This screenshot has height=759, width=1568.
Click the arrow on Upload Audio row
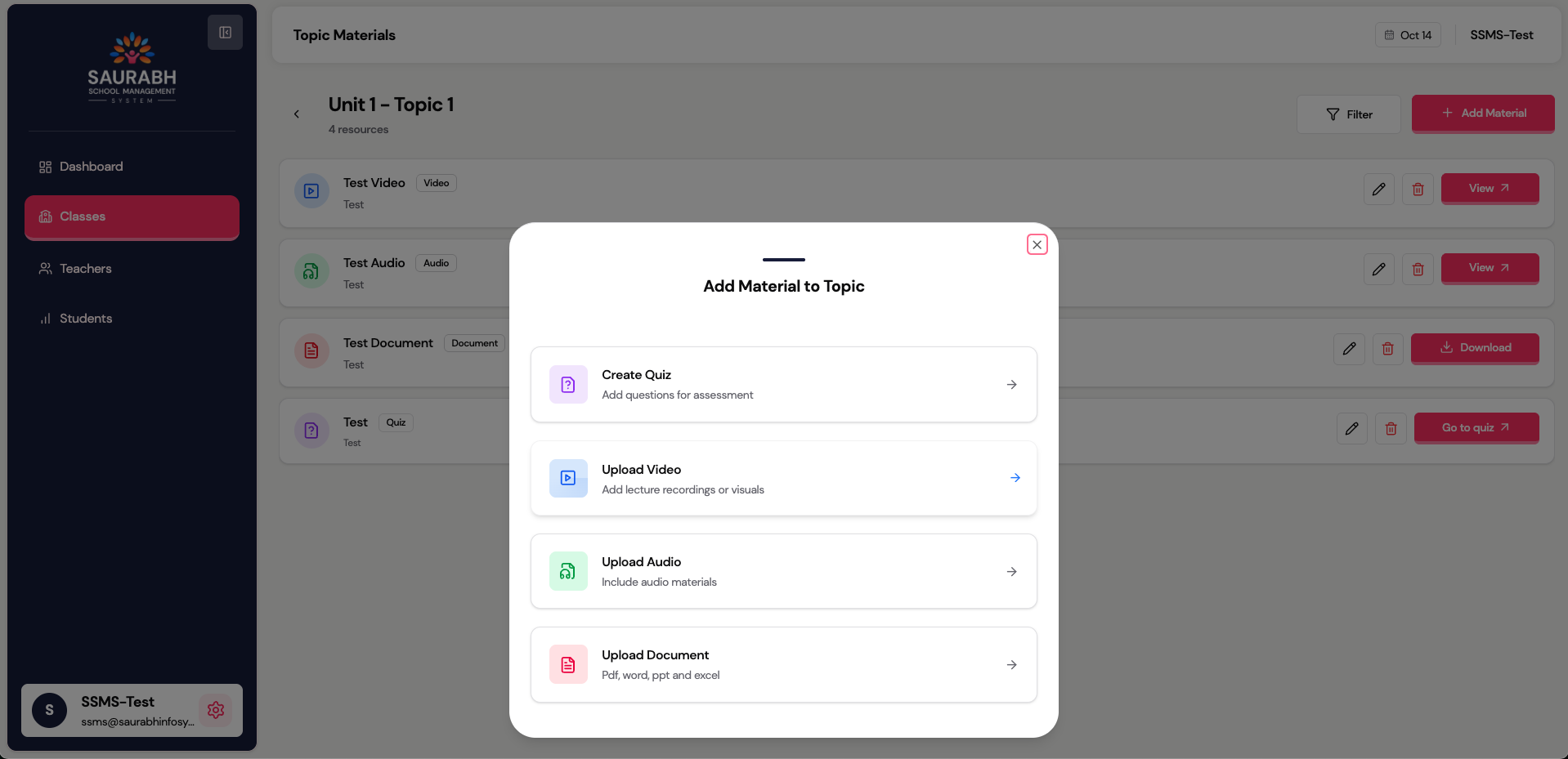(1011, 572)
